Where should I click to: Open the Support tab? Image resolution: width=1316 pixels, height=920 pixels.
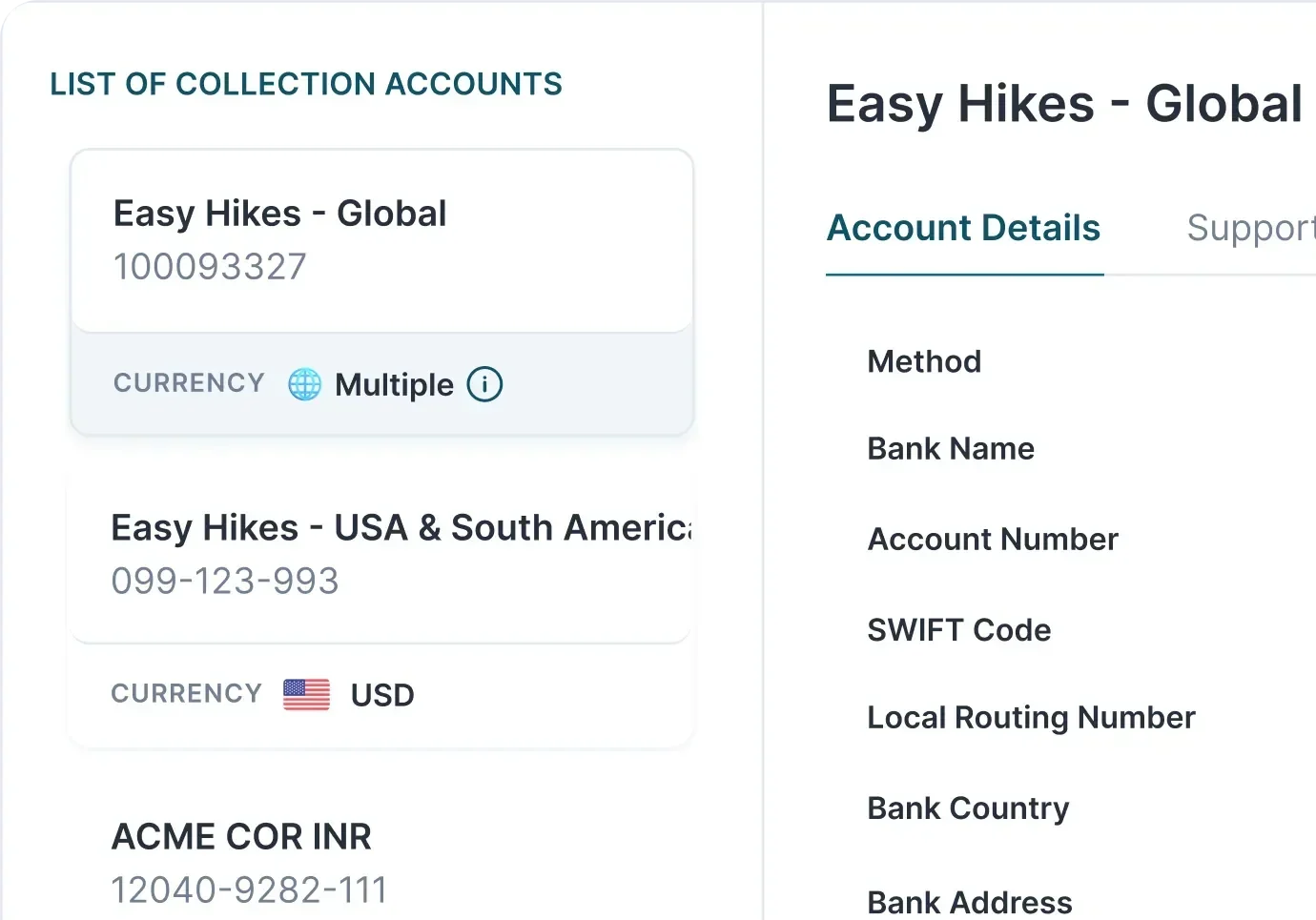click(1249, 229)
